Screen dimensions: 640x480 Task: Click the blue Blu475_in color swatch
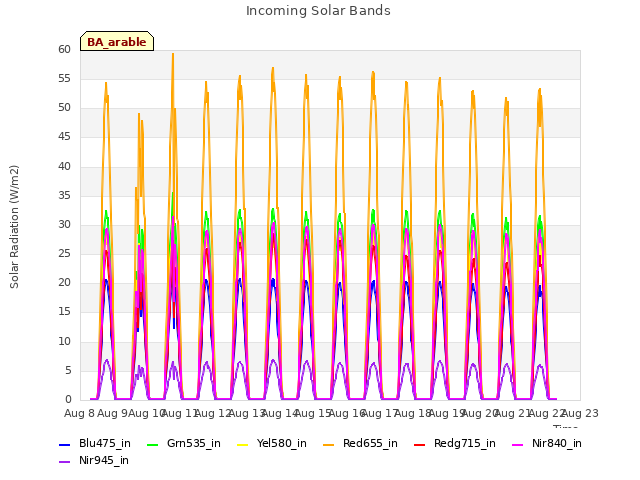(64, 444)
